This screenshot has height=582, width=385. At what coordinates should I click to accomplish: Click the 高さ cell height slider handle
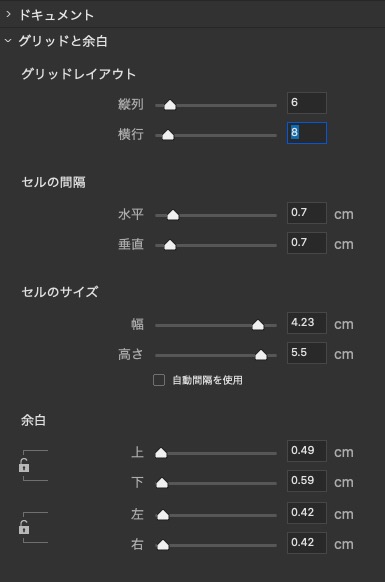click(x=261, y=355)
